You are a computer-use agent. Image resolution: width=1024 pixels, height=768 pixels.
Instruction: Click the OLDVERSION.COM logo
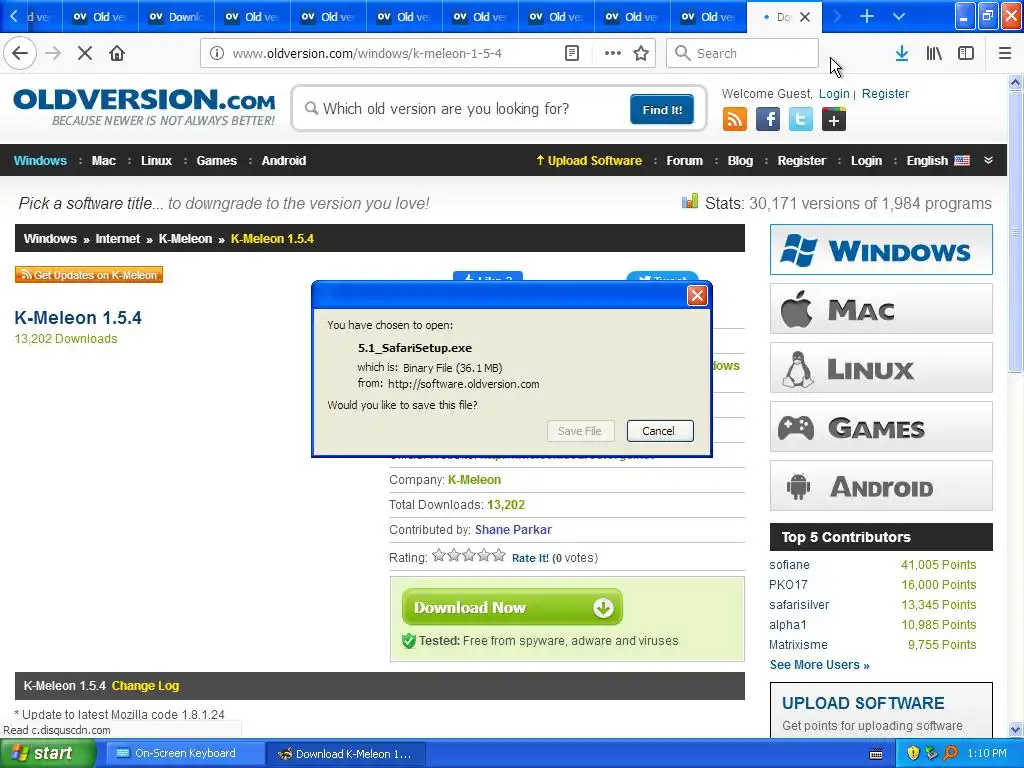point(144,108)
